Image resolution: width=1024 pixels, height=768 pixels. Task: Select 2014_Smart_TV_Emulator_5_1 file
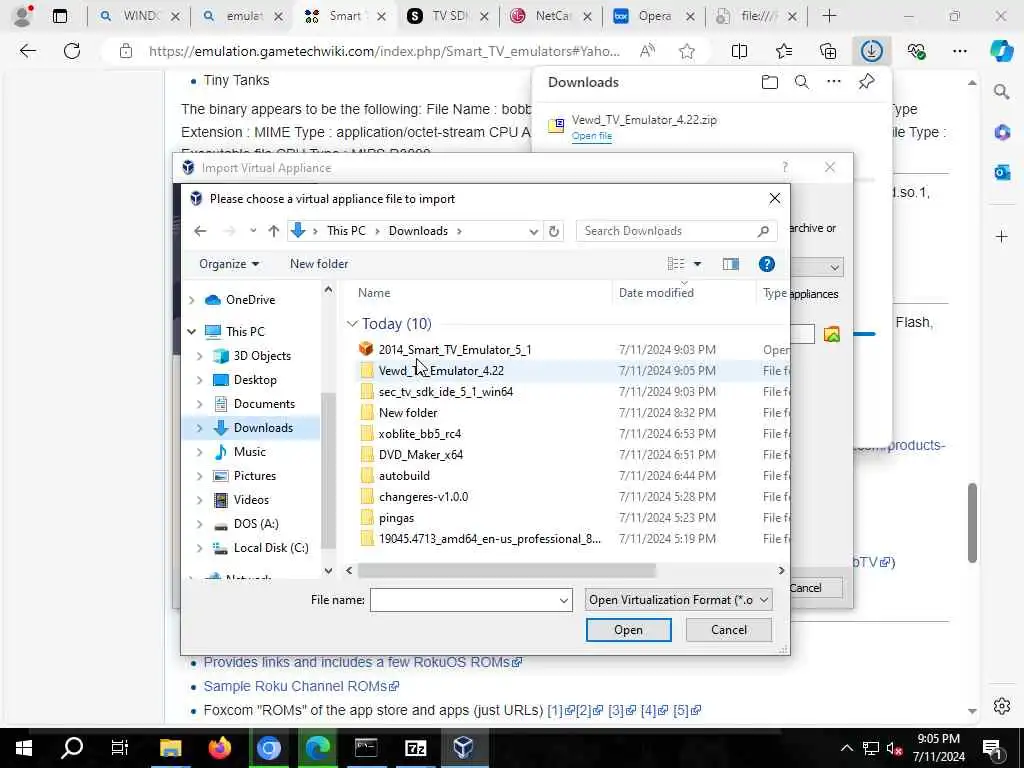(x=455, y=350)
